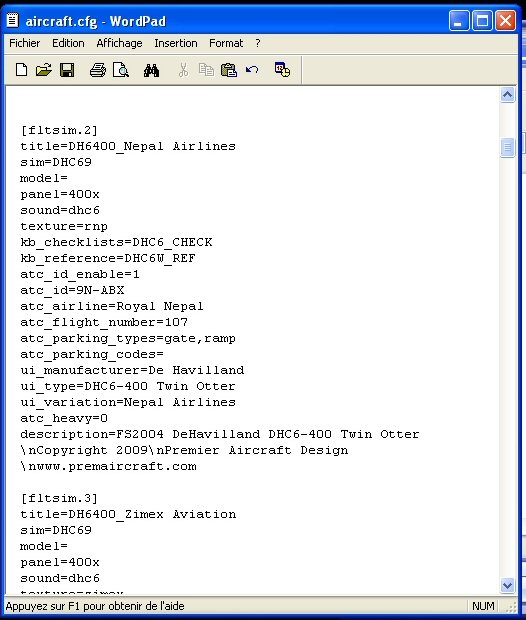Click the scrollbar down arrow
The height and width of the screenshot is (620, 526).
[x=507, y=585]
